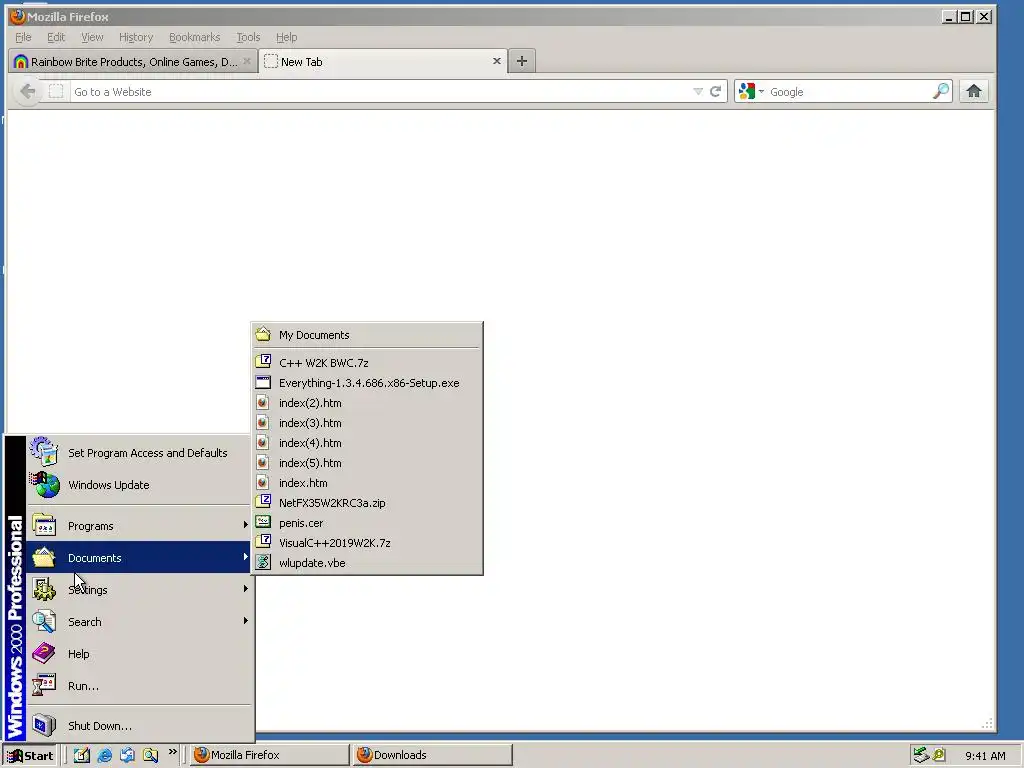Open Help from the Start menu
Viewport: 1024px width, 768px height.
point(138,654)
